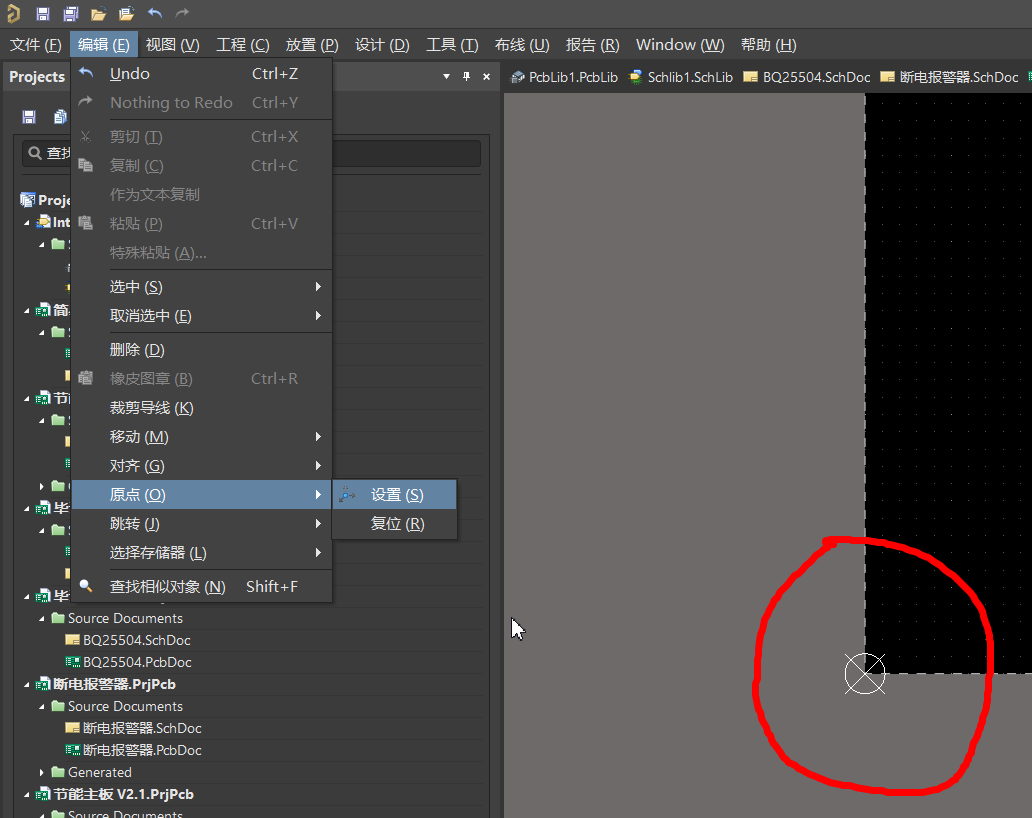This screenshot has width=1032, height=818.
Task: Open the 放置 (P) menu
Action: 312,45
